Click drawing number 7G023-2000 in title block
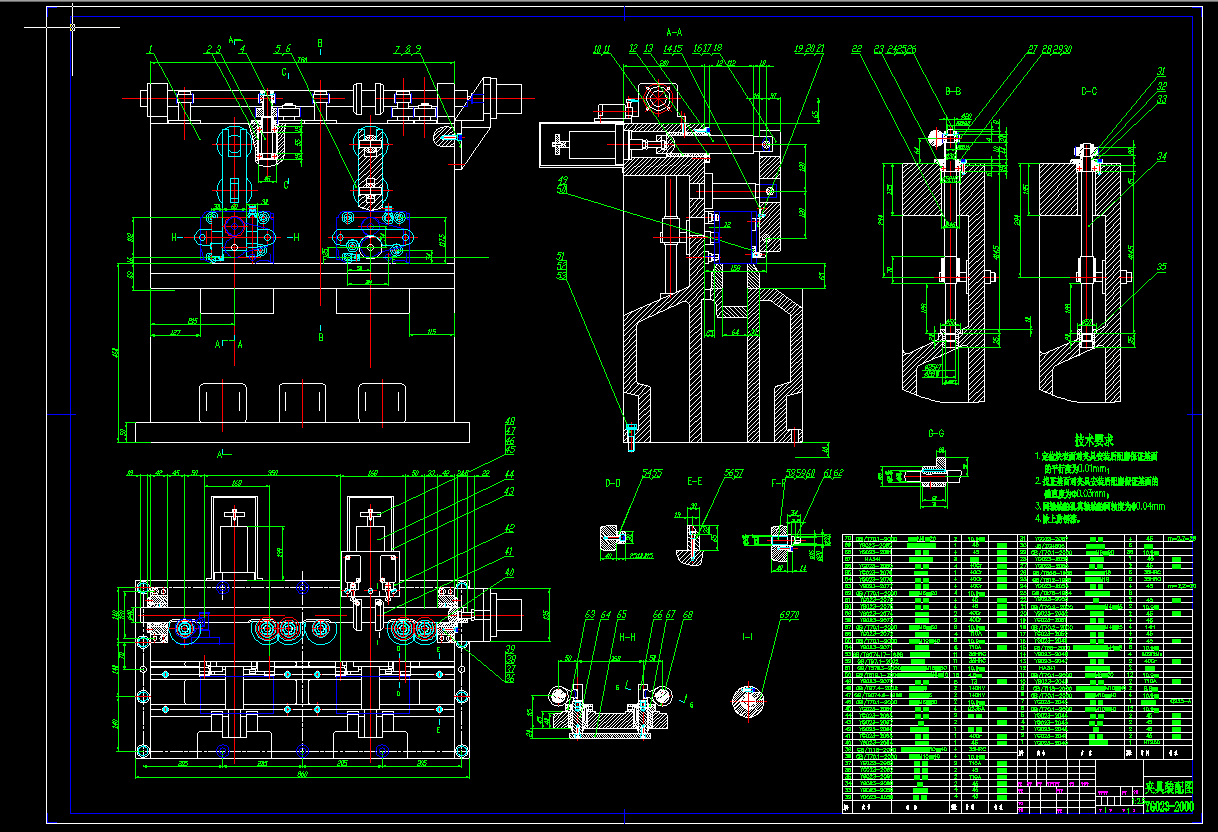This screenshot has height=832, width=1218. click(x=1170, y=806)
